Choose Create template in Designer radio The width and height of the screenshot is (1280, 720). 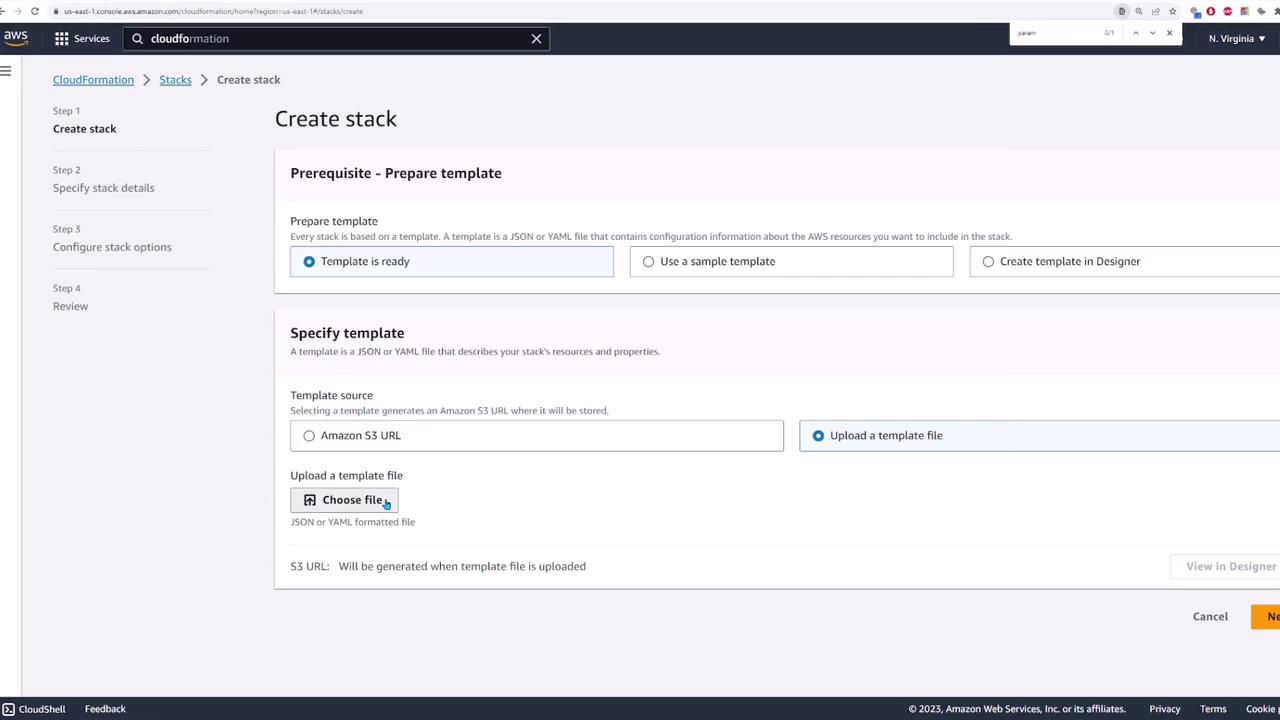[x=989, y=262]
